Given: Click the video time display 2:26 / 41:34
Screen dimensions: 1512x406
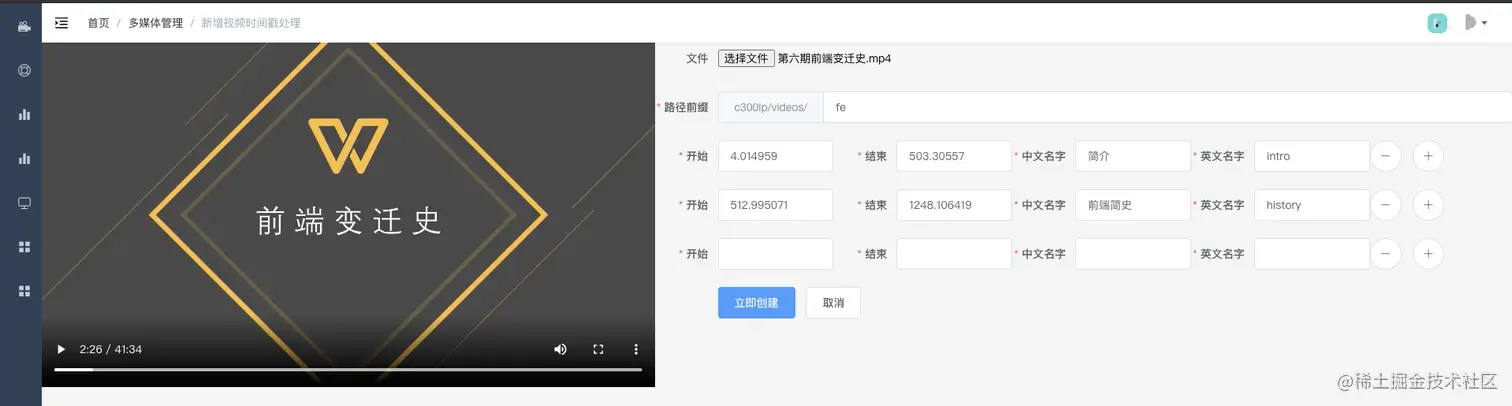Looking at the screenshot, I should pyautogui.click(x=111, y=349).
